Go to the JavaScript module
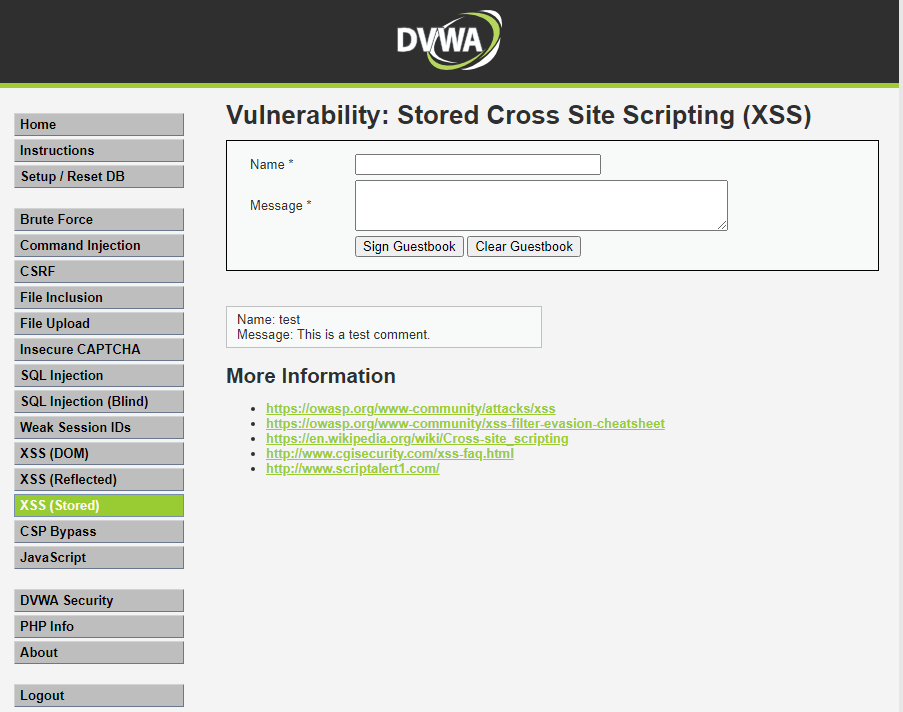903x712 pixels. (x=99, y=557)
